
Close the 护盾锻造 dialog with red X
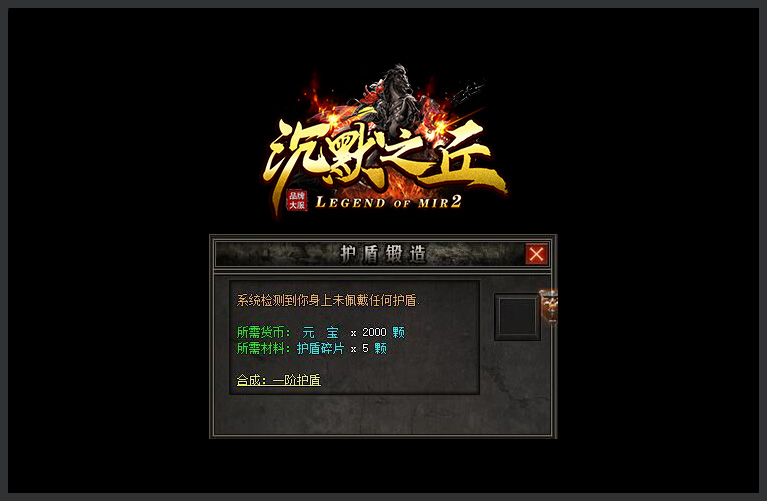tap(536, 254)
